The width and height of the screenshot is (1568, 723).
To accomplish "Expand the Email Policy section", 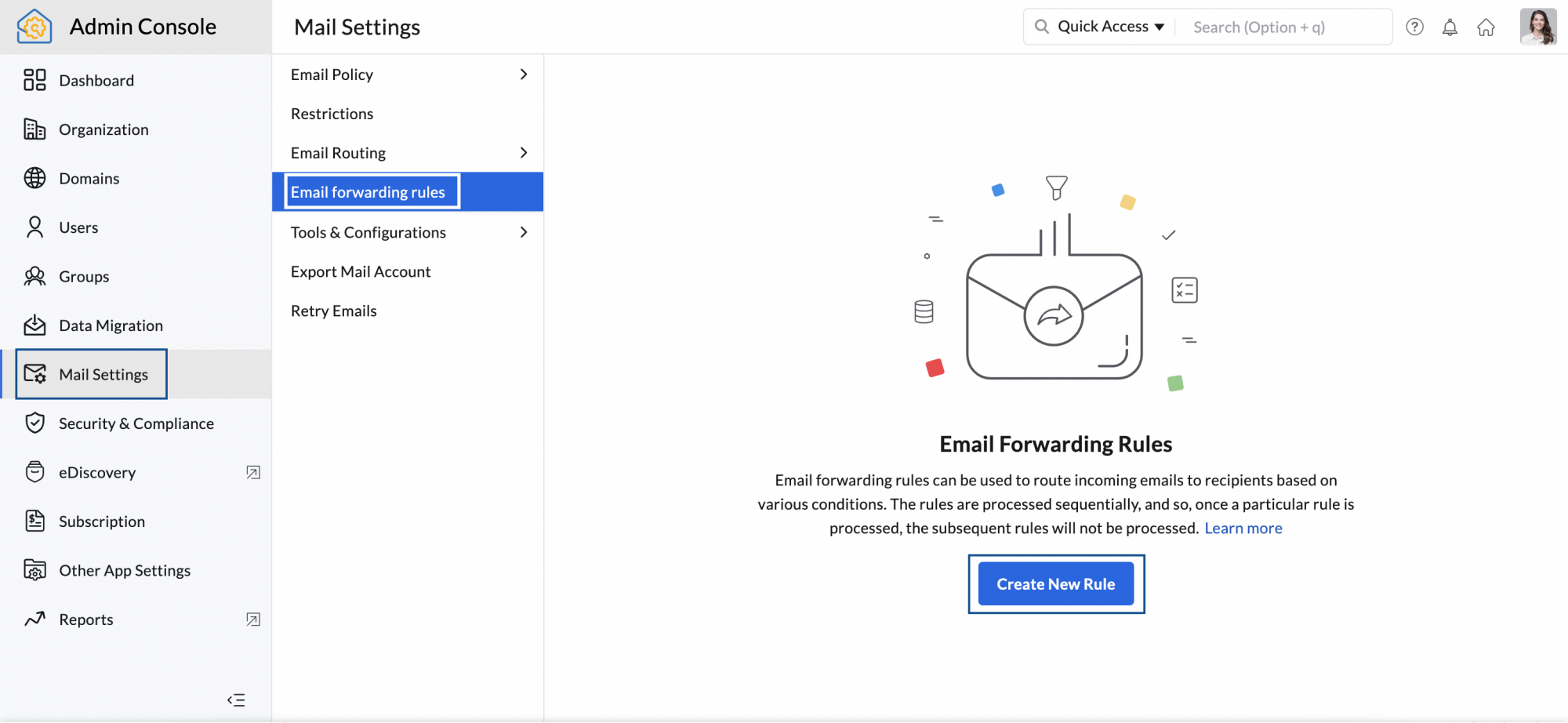I will coord(523,74).
